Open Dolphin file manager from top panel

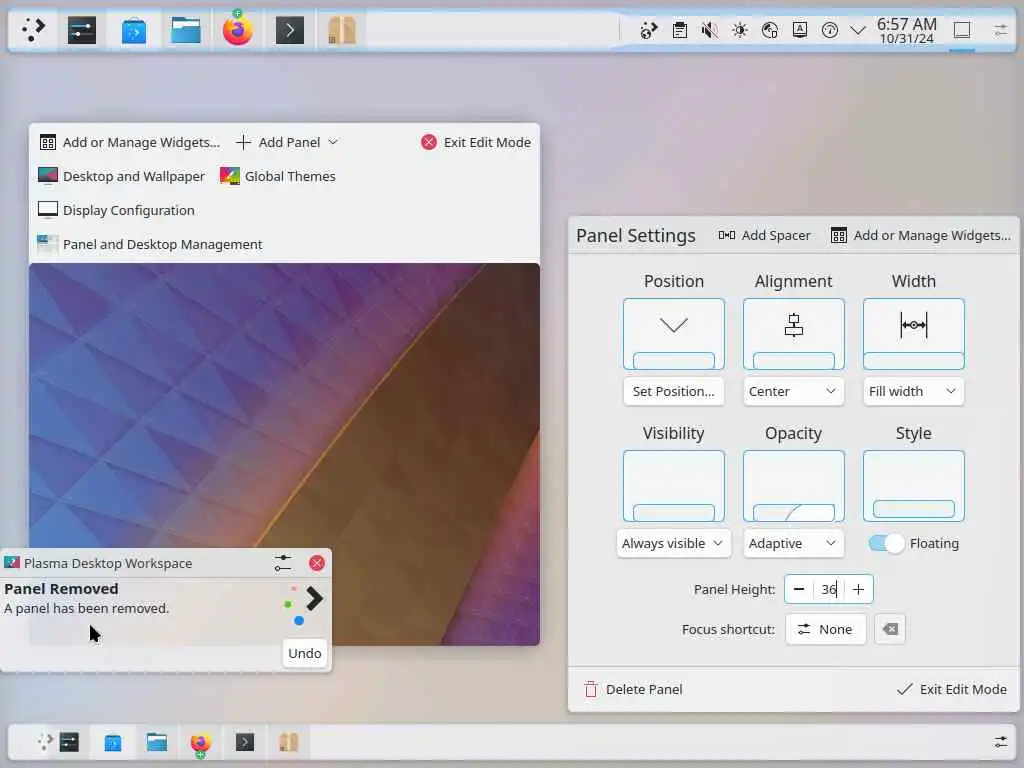pos(185,30)
